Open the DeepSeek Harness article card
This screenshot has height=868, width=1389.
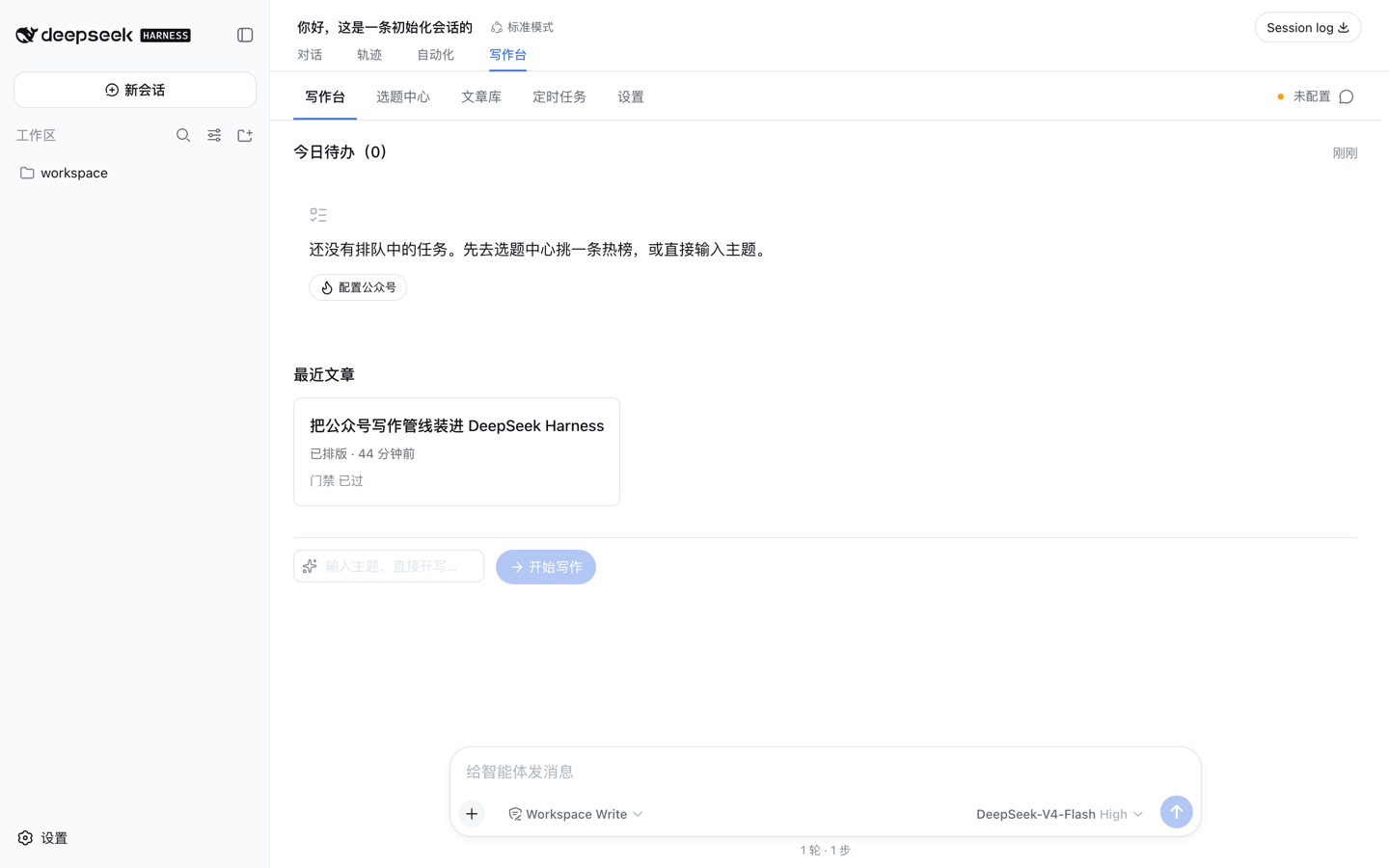pyautogui.click(x=456, y=451)
